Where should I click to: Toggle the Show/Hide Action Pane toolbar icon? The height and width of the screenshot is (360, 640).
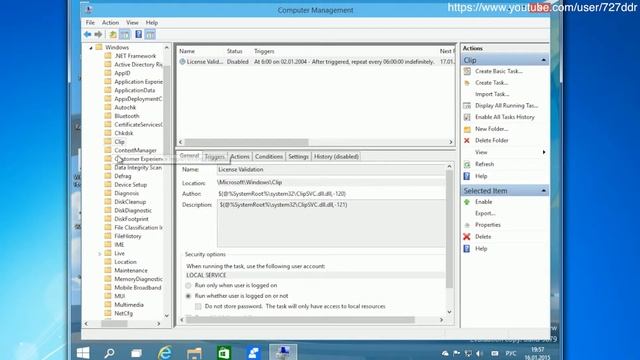pos(150,35)
